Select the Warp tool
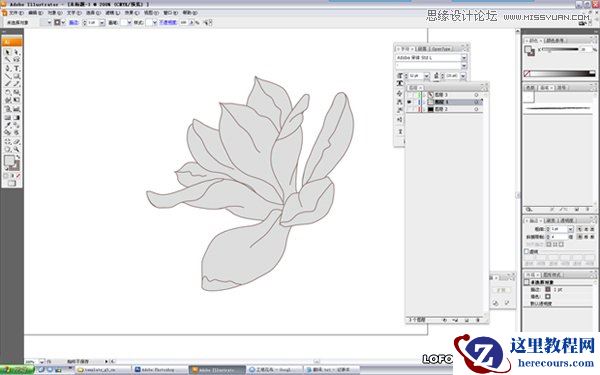This screenshot has height=375, width=600. pos(7,99)
